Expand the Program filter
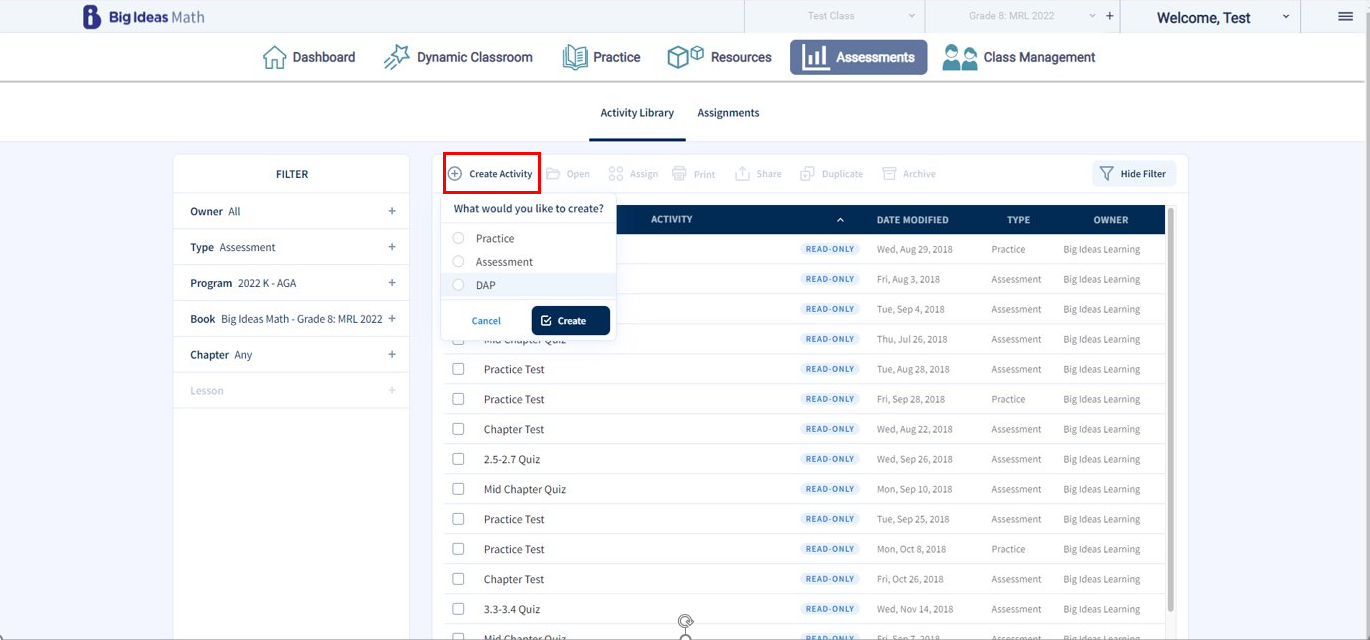 click(x=392, y=283)
